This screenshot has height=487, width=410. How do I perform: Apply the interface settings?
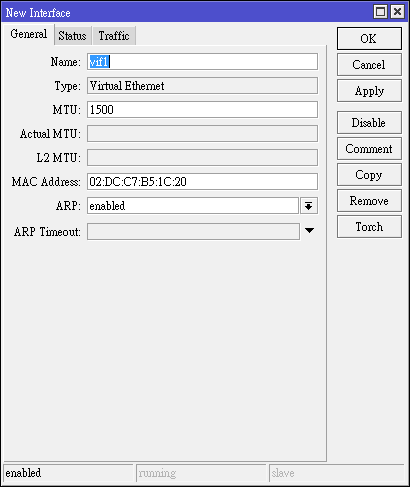369,91
